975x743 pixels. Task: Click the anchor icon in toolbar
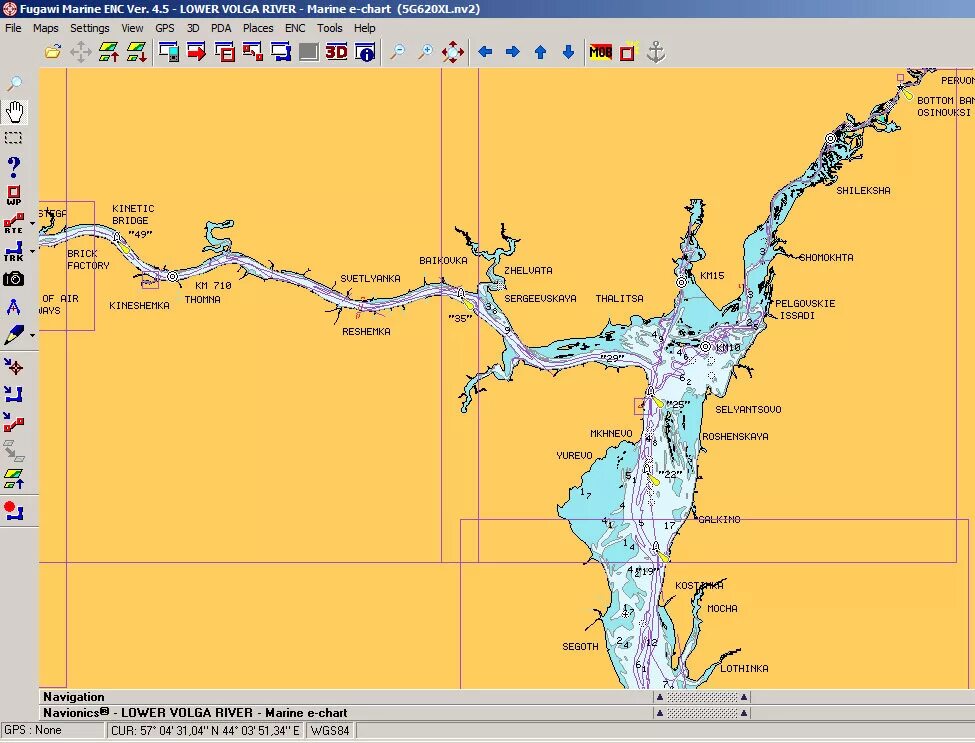tap(656, 52)
